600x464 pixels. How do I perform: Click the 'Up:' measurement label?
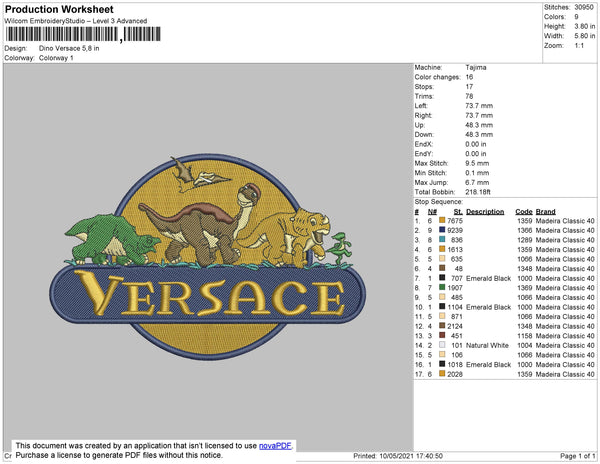(x=420, y=125)
